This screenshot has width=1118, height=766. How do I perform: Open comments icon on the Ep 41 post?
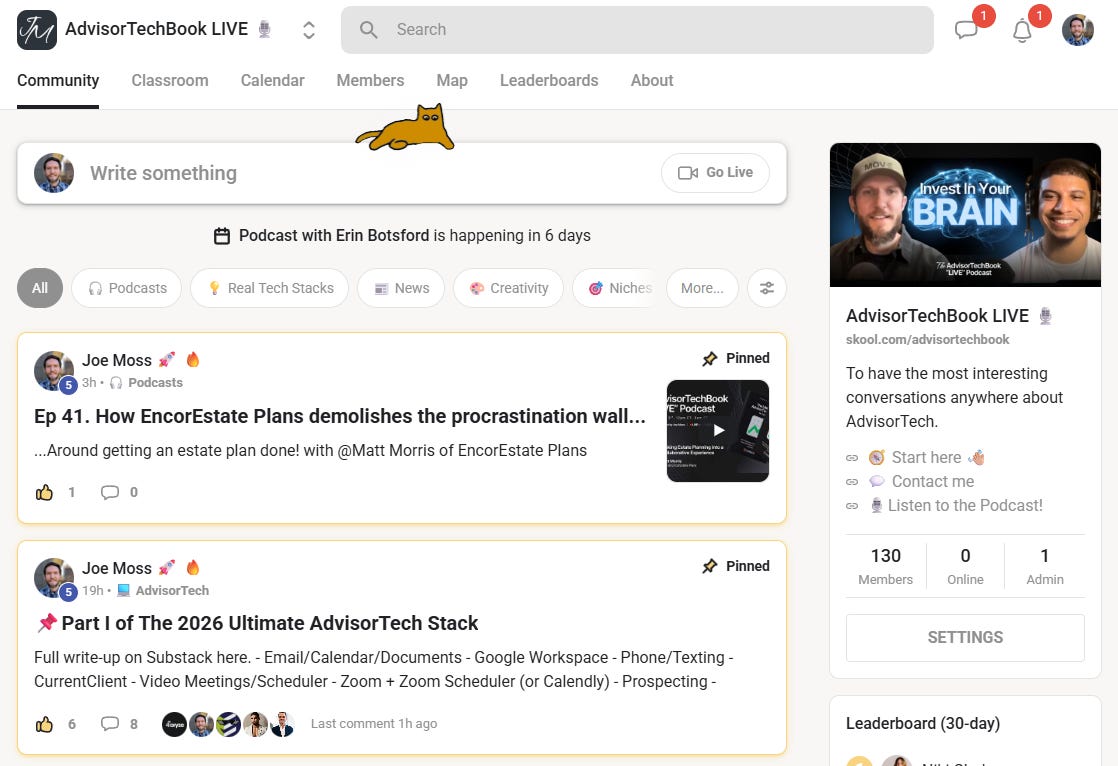(110, 492)
